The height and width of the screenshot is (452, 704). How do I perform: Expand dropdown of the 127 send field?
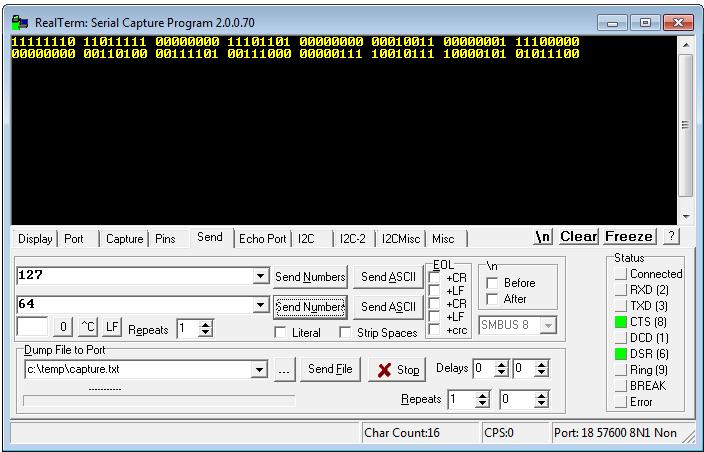[260, 276]
